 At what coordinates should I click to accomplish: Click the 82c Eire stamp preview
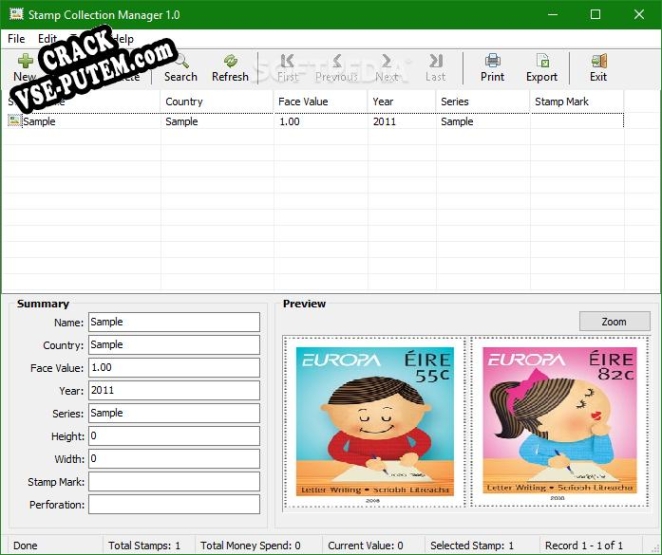point(560,420)
